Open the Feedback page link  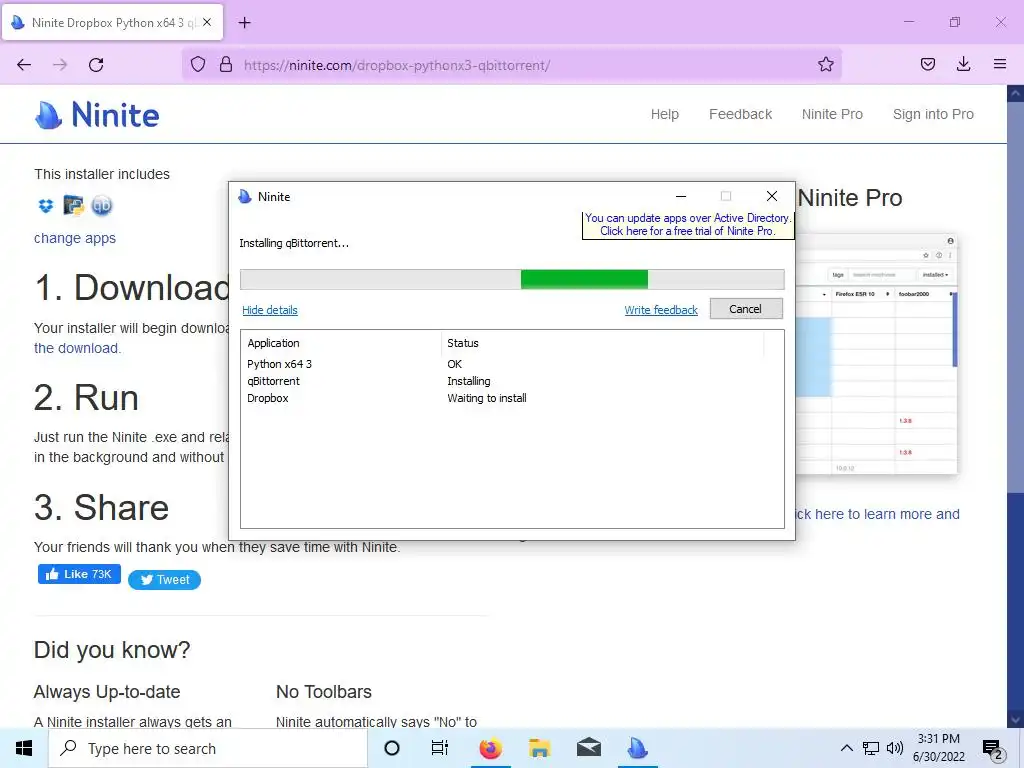click(741, 114)
